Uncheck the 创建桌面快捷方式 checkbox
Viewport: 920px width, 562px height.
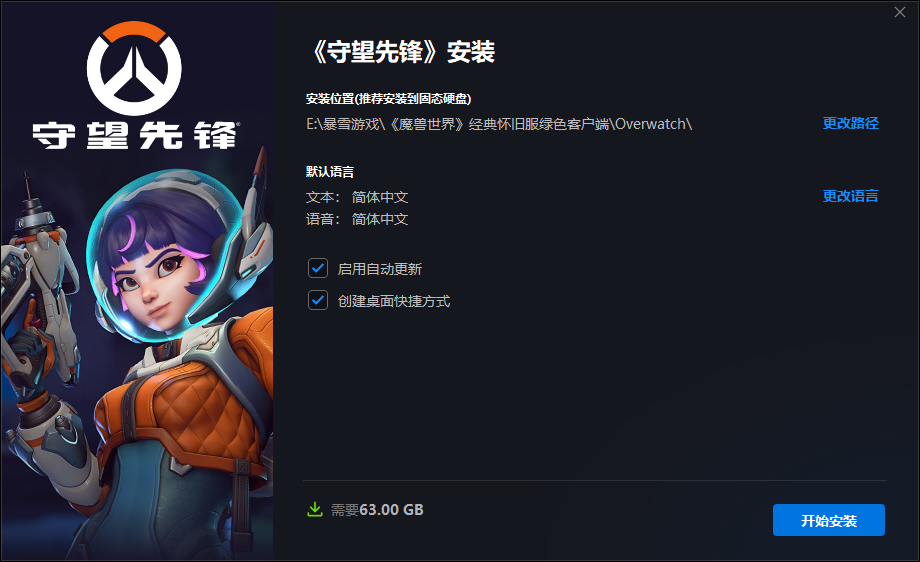coord(318,300)
